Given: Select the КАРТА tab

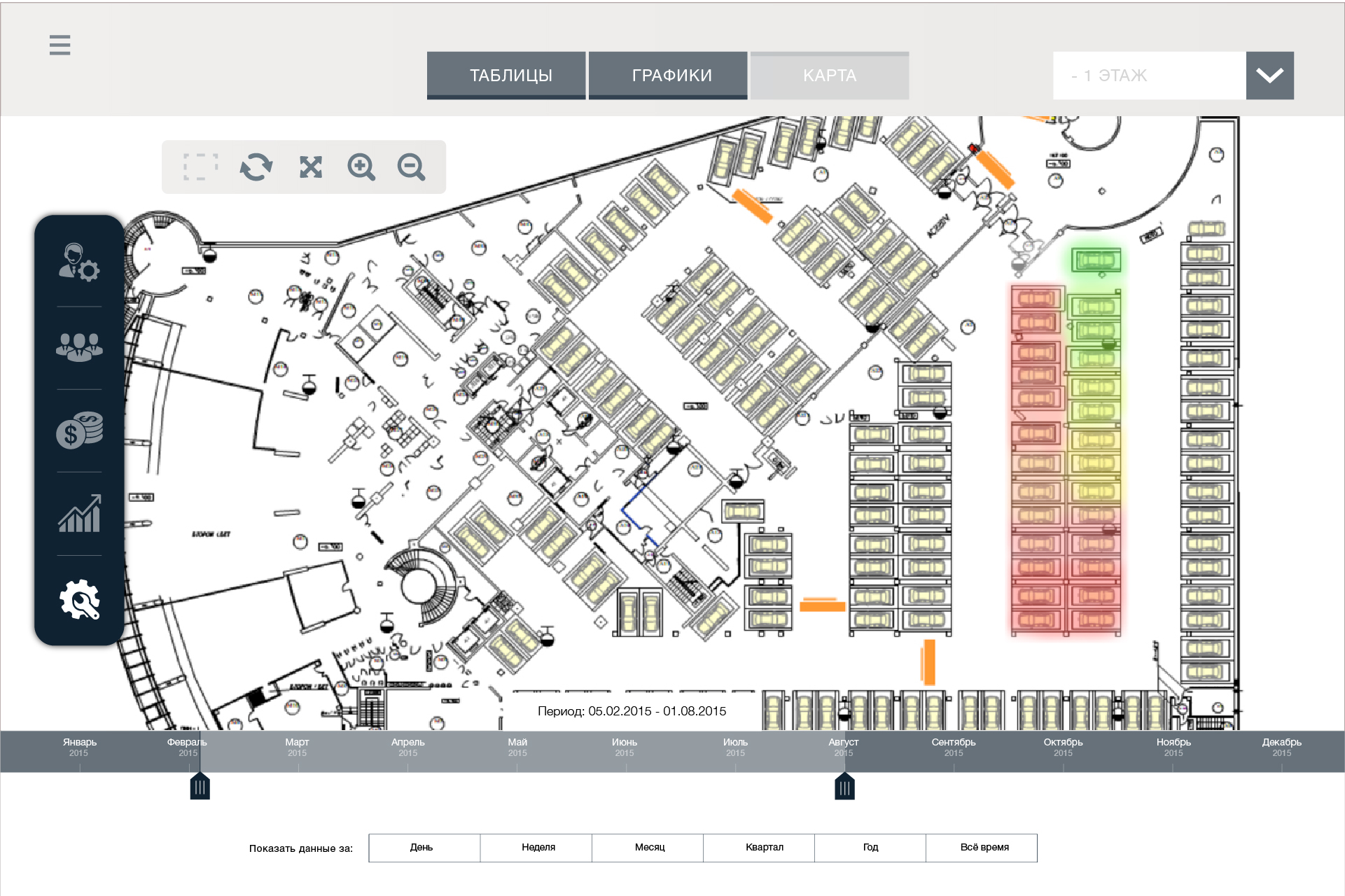Looking at the screenshot, I should 830,75.
